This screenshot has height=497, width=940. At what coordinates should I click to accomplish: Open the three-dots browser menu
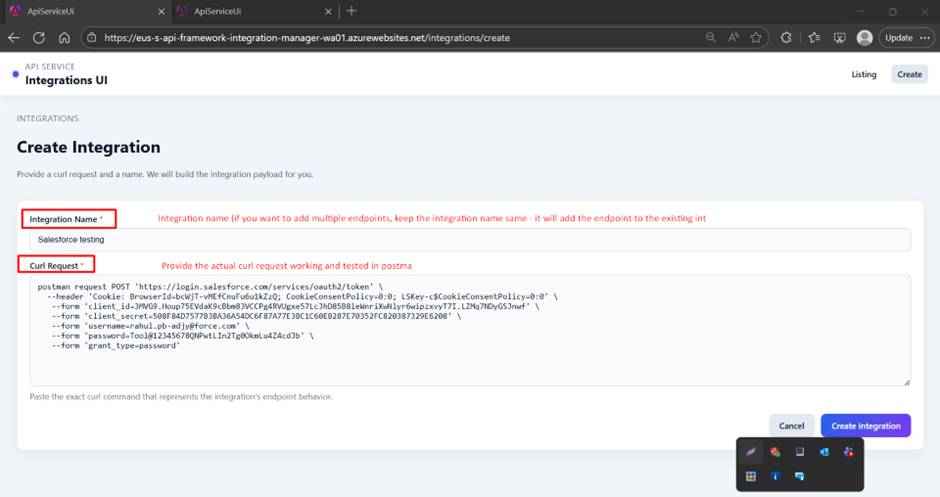(x=925, y=38)
